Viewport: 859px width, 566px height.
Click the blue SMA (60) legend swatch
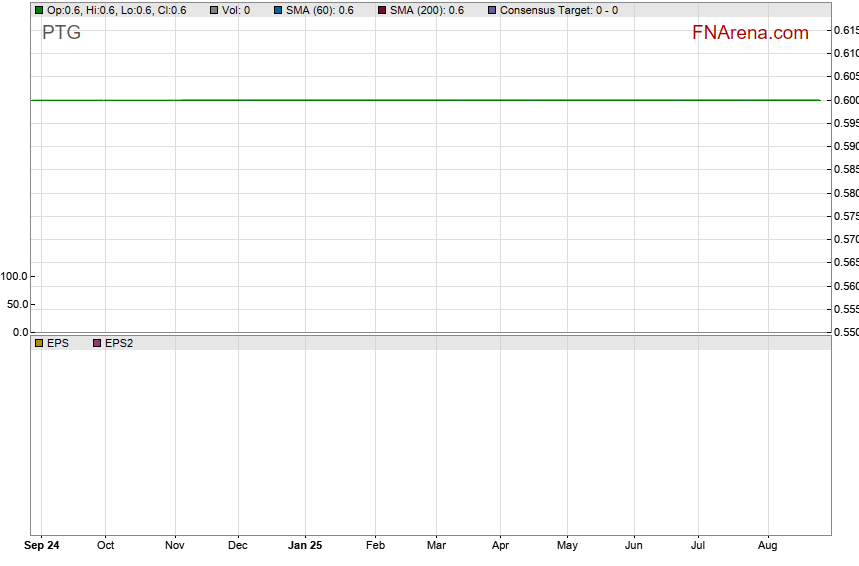click(x=278, y=10)
